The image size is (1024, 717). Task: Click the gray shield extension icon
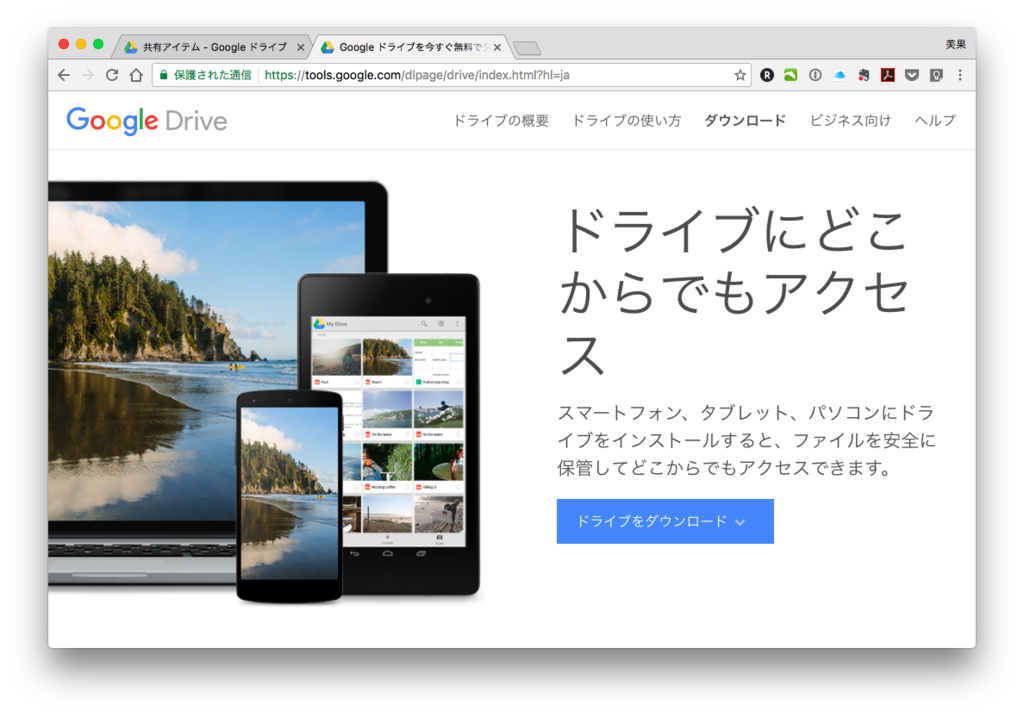(x=936, y=75)
